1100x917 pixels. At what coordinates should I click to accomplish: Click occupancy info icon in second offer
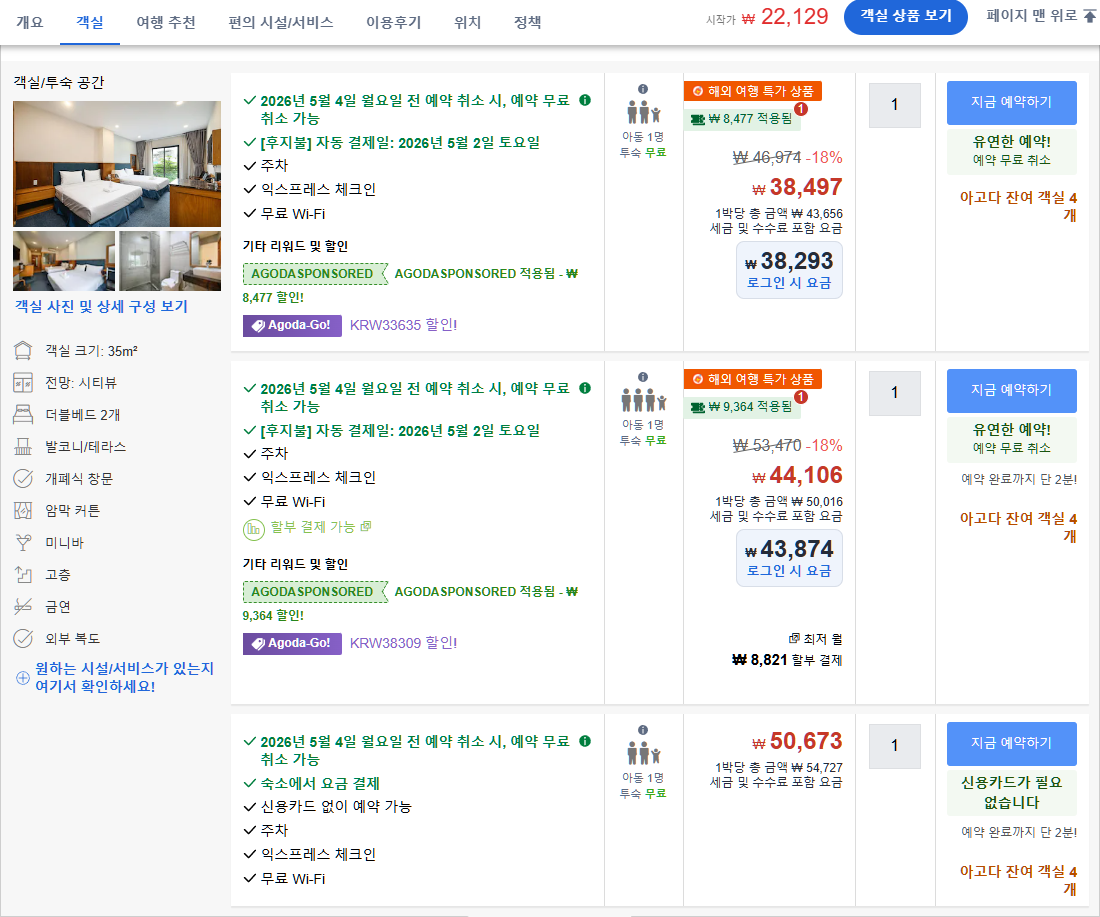click(643, 377)
